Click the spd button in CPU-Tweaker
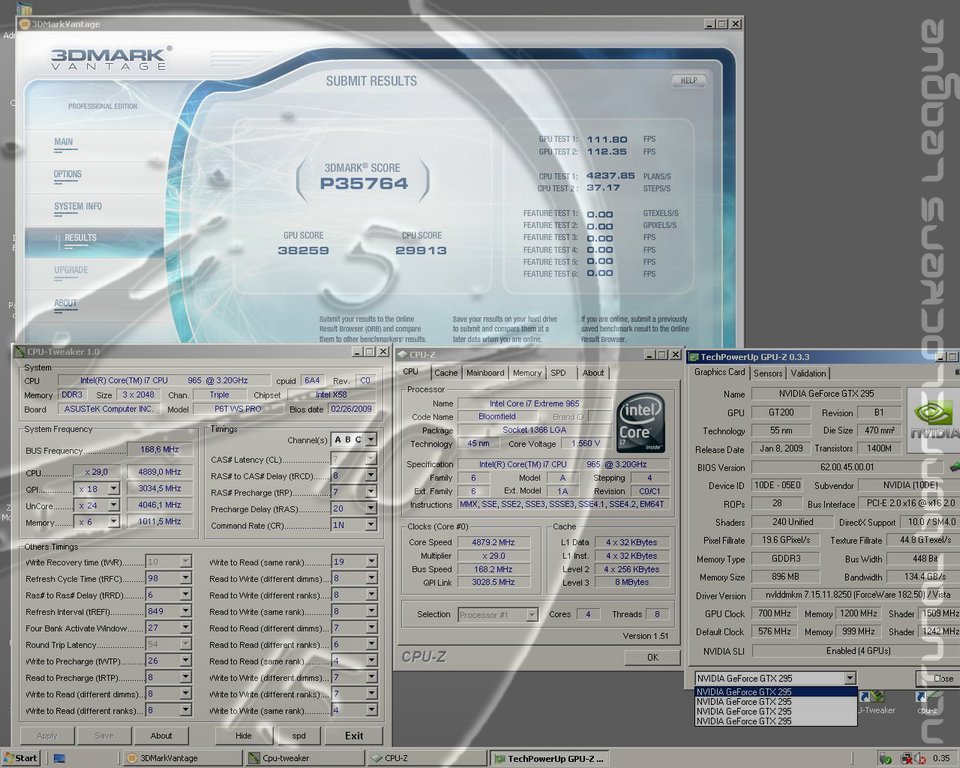This screenshot has height=768, width=960. (299, 736)
